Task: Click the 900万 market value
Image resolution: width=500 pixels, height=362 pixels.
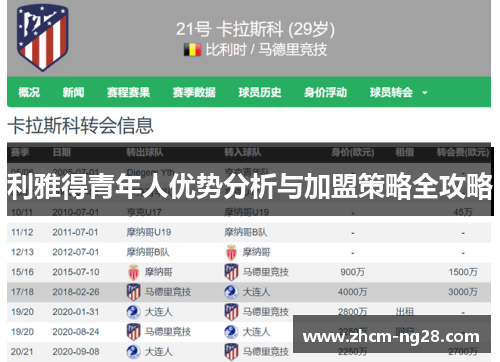Action: 353,272
